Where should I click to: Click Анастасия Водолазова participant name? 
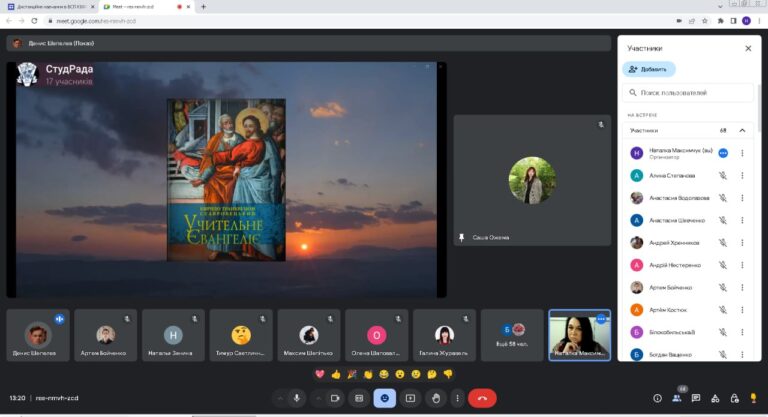click(679, 198)
